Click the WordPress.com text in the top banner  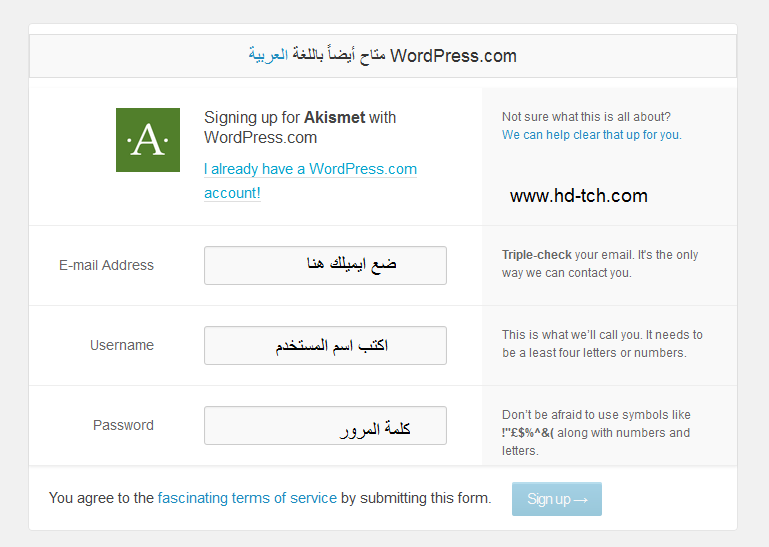coord(453,56)
